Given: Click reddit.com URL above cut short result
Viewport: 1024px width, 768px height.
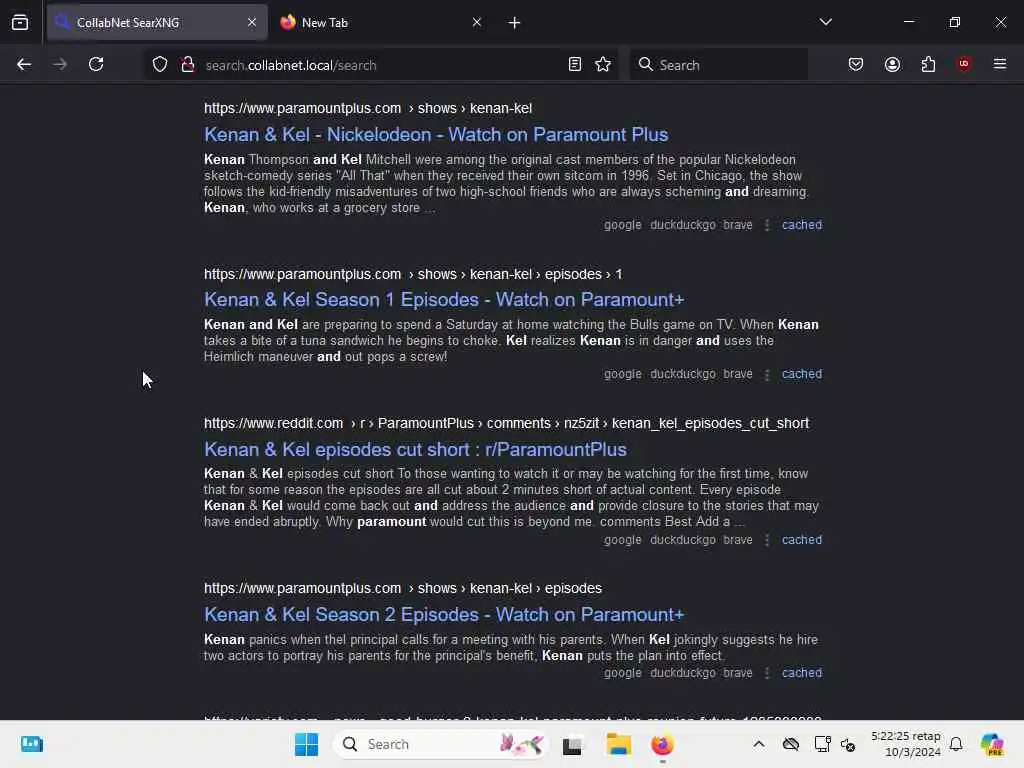Looking at the screenshot, I should [x=506, y=423].
